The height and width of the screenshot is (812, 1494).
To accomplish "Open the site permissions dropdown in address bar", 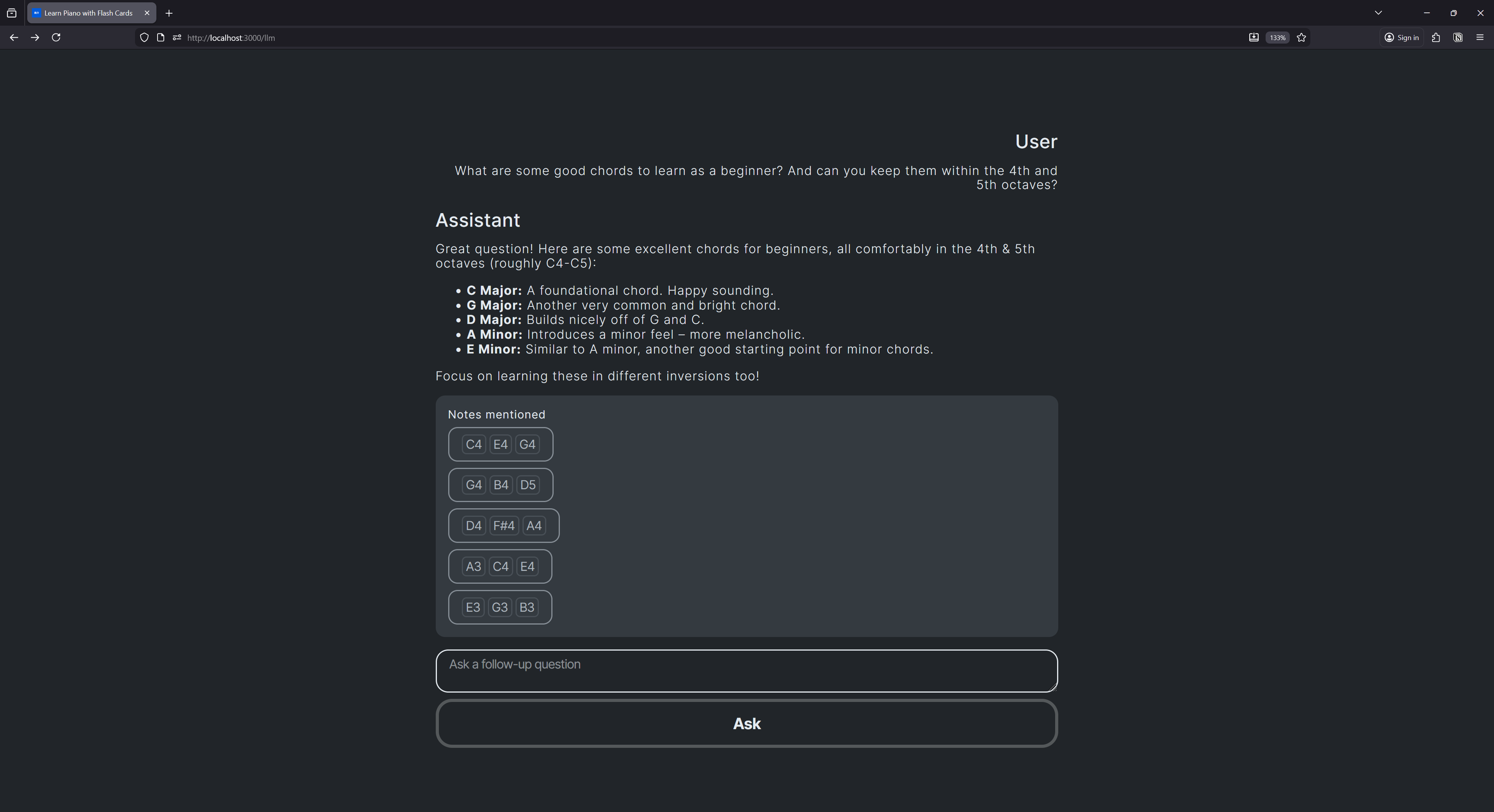I will 177,38.
